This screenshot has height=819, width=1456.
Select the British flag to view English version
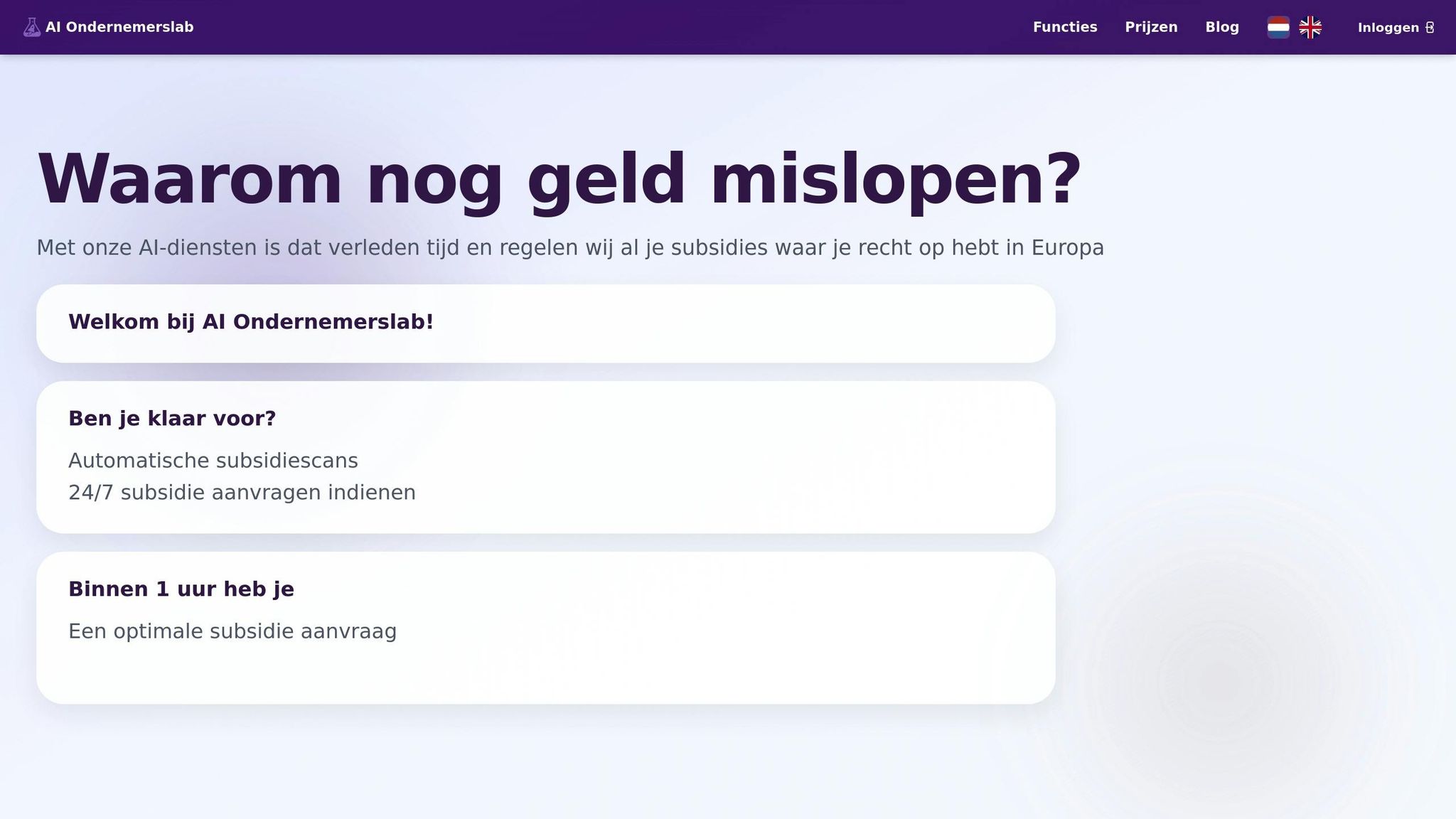point(1310,26)
